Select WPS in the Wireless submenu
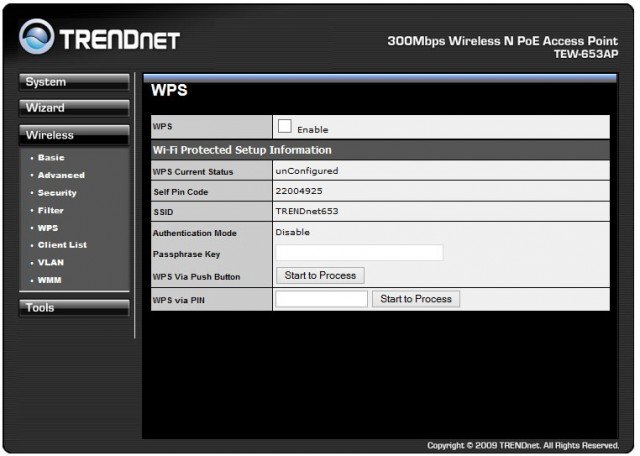 (x=48, y=228)
